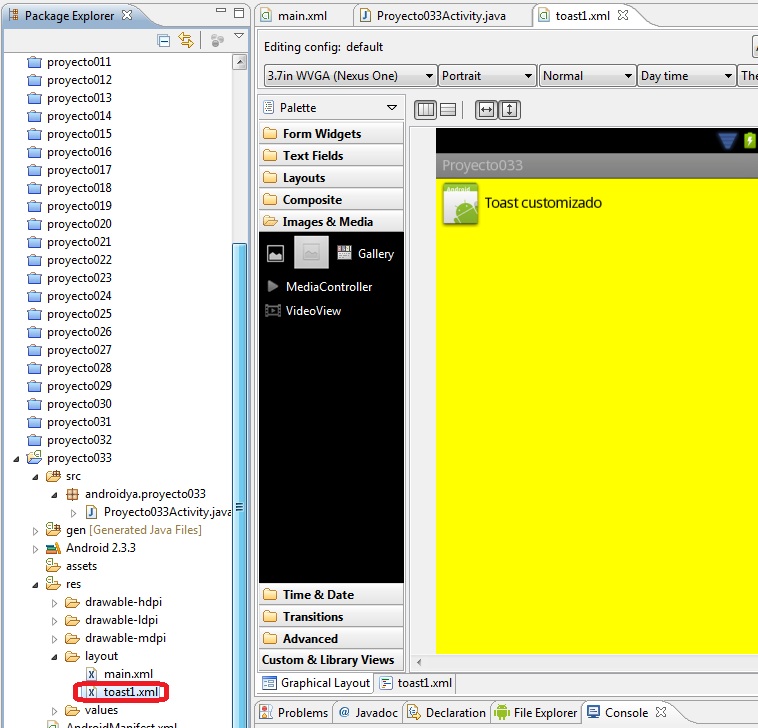Expand the Layouts palette category

coord(331,178)
